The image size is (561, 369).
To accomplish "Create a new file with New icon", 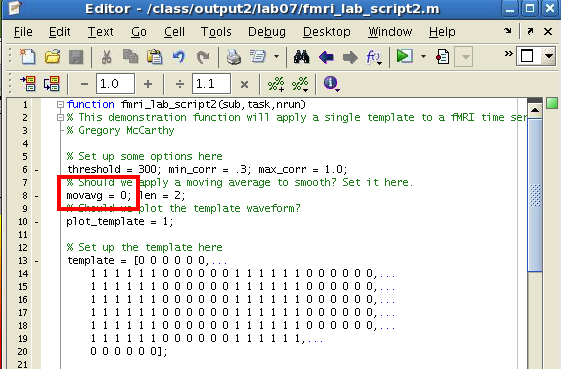I will point(28,57).
